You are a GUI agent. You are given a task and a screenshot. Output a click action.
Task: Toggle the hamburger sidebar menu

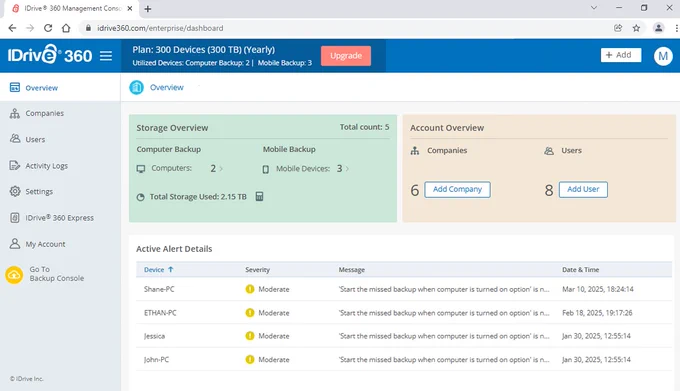(x=106, y=56)
